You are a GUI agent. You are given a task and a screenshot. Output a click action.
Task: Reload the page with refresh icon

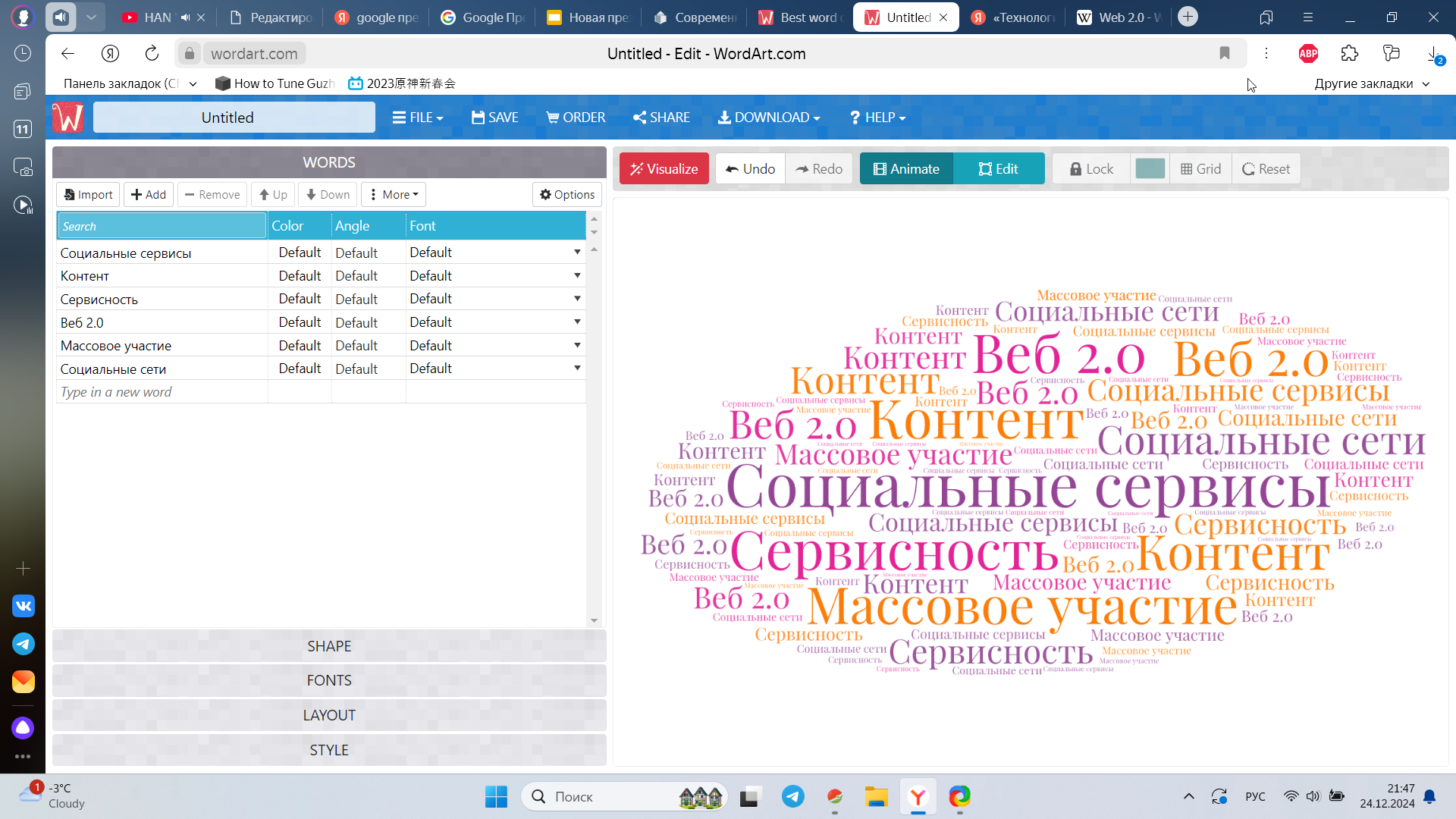click(152, 53)
